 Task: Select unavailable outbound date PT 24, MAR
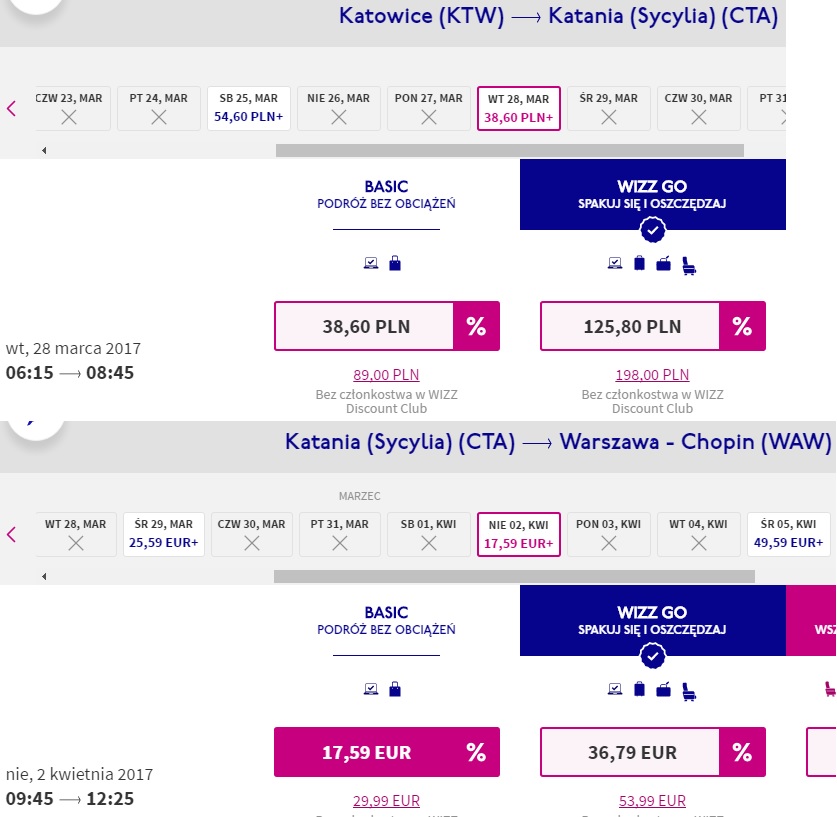coord(159,108)
